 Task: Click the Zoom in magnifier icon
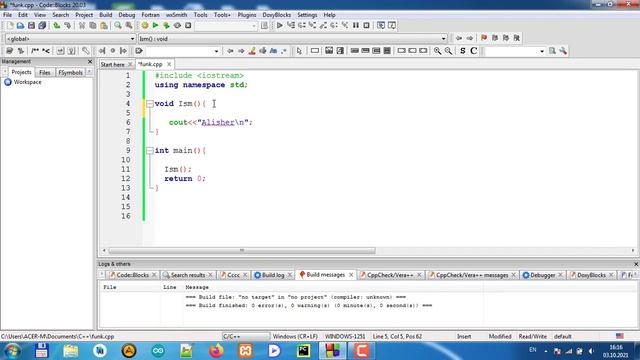[x=438, y=51]
